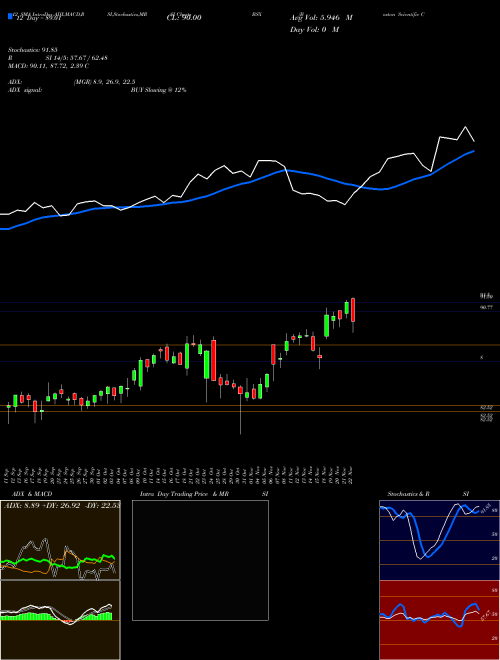Open the ADX indicator chart panel

pos(60,540)
